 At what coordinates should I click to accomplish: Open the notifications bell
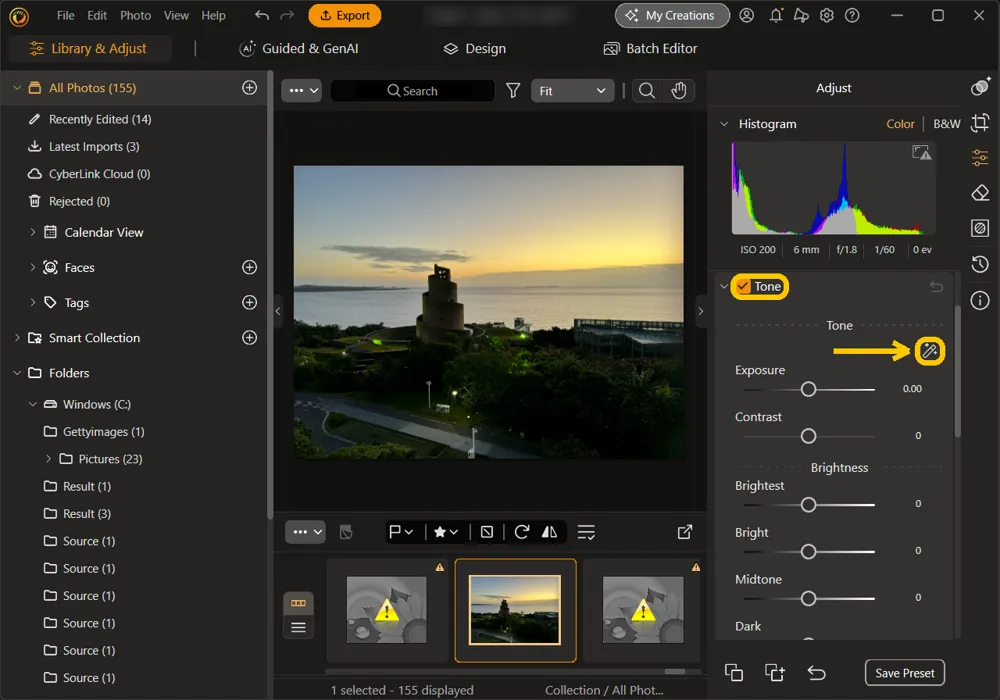pos(776,15)
